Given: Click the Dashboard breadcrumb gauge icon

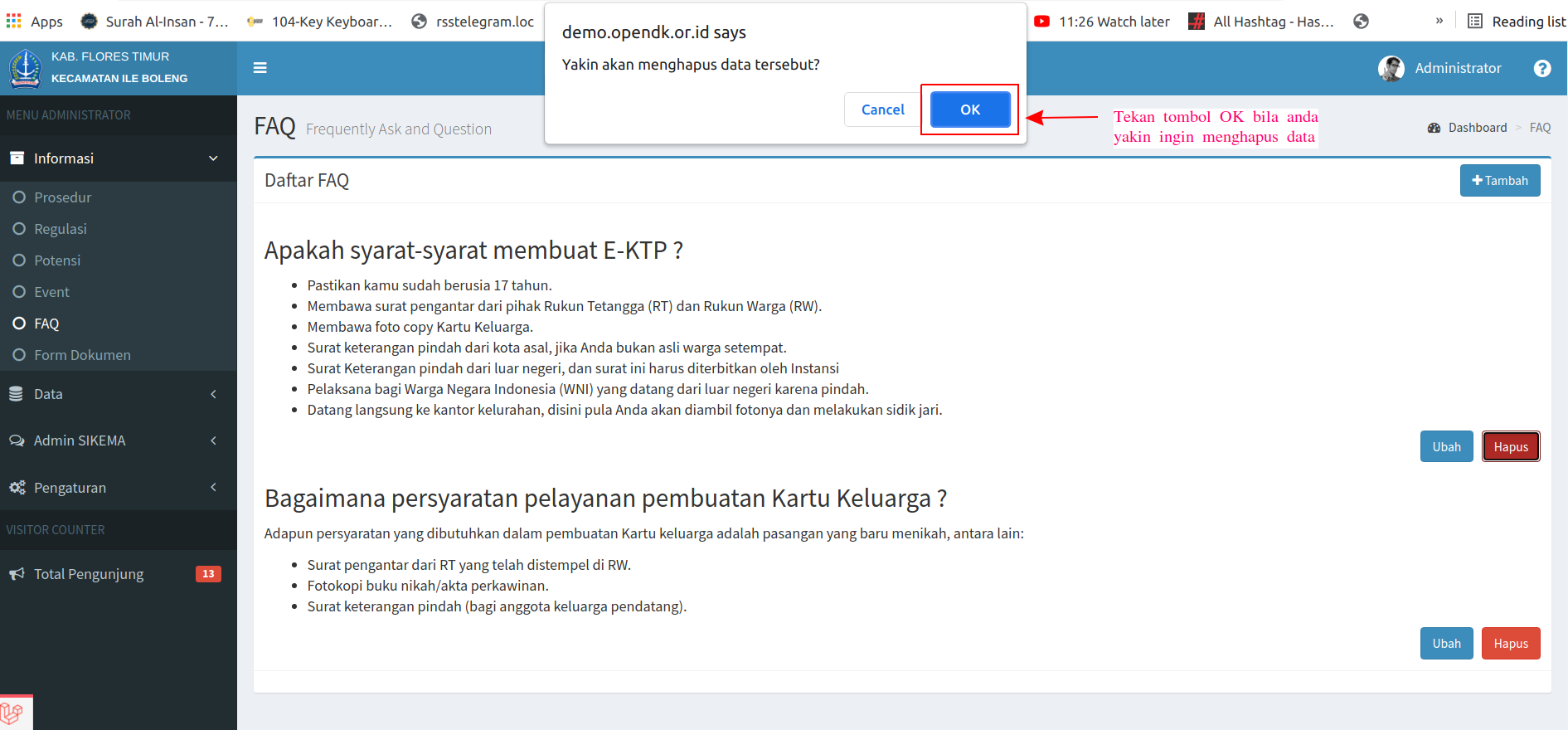Looking at the screenshot, I should click(1435, 128).
